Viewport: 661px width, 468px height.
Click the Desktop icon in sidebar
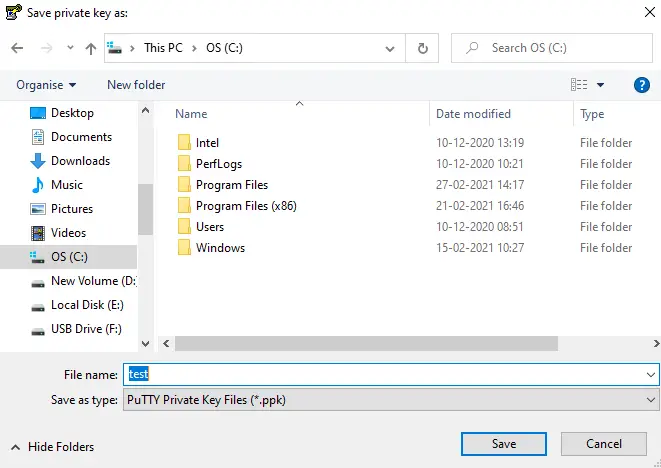point(38,113)
